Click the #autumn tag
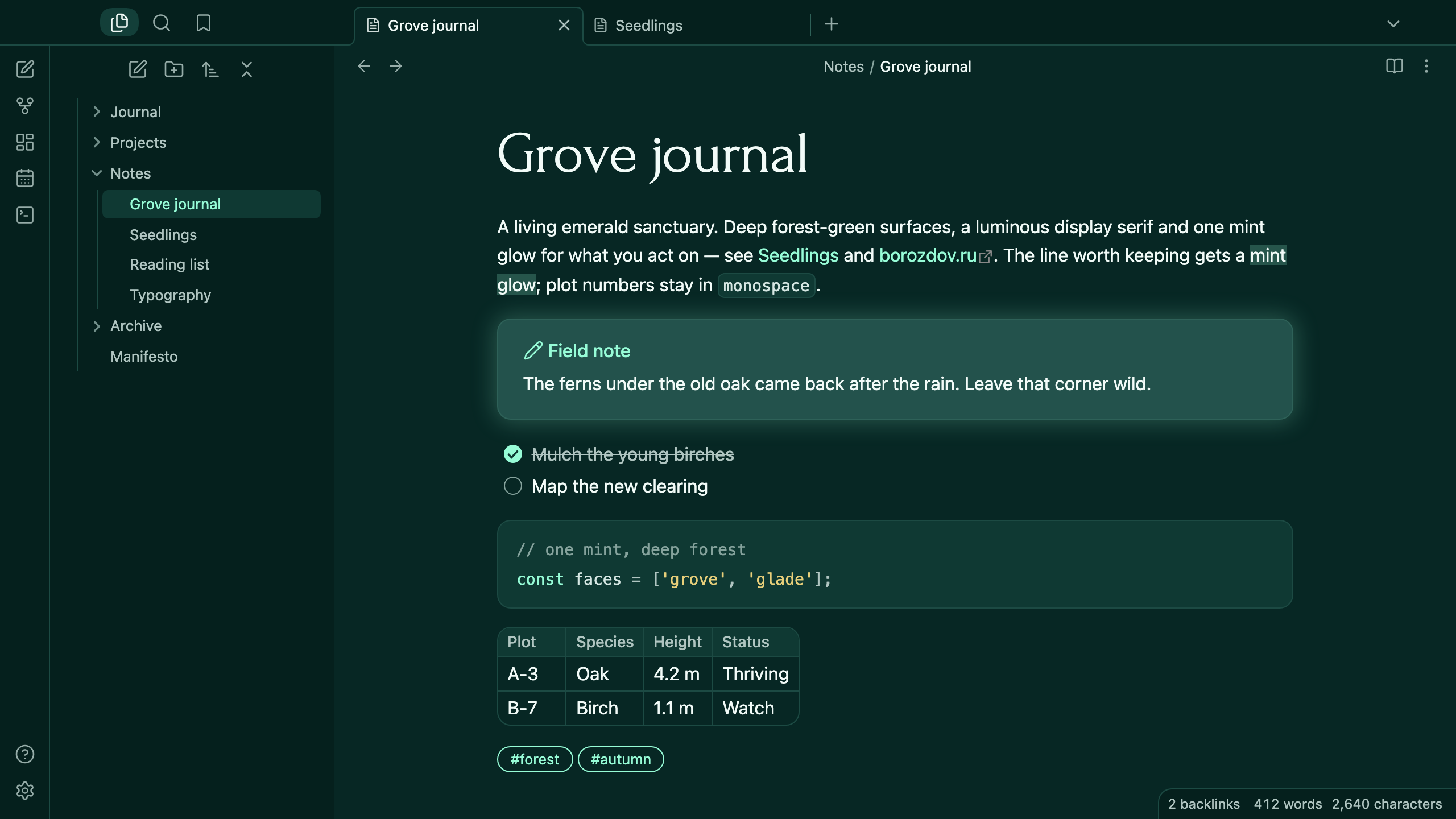Screen dimensions: 1456x819 [x=621, y=759]
